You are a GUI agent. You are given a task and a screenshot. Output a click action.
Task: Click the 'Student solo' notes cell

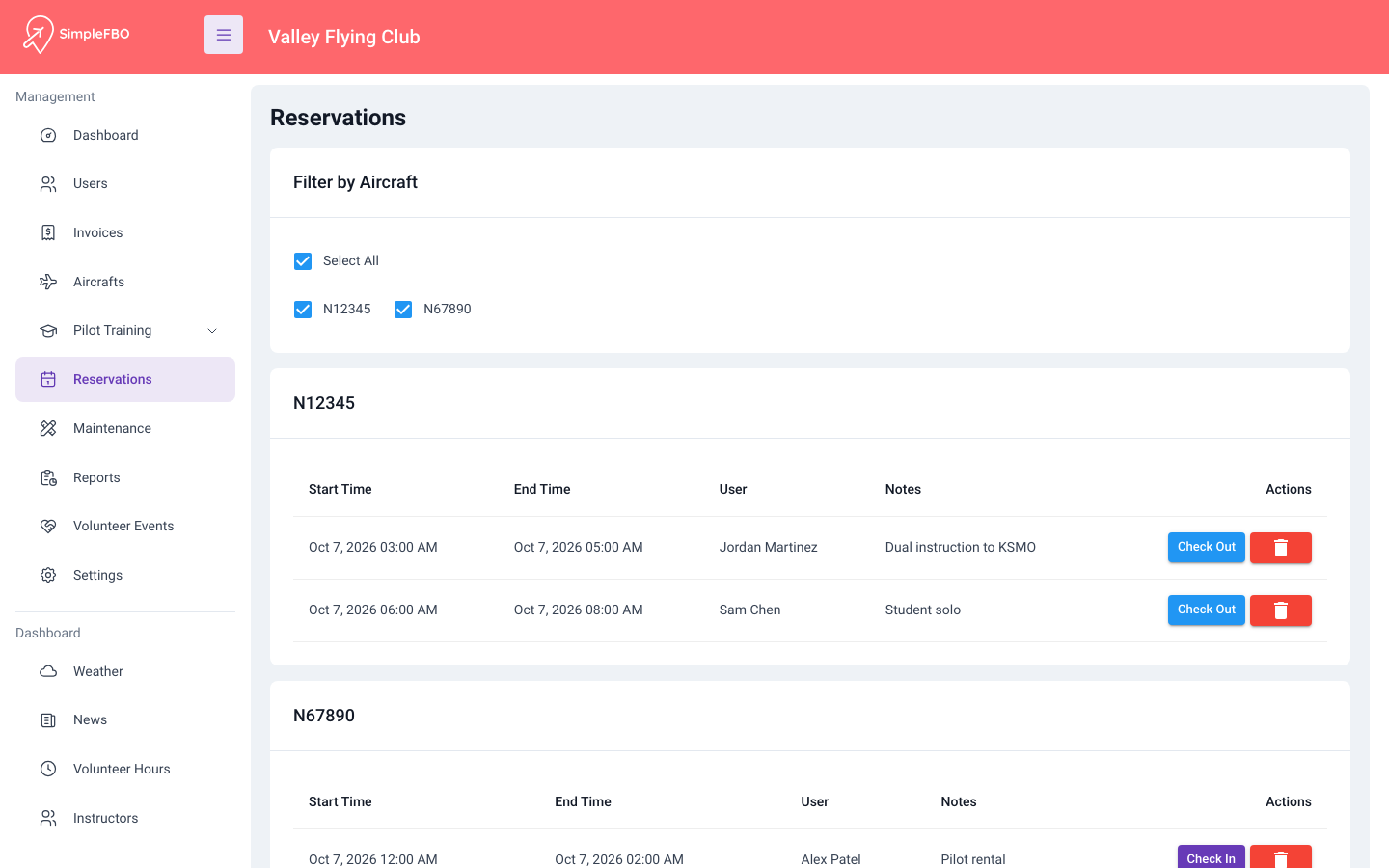[x=923, y=610]
